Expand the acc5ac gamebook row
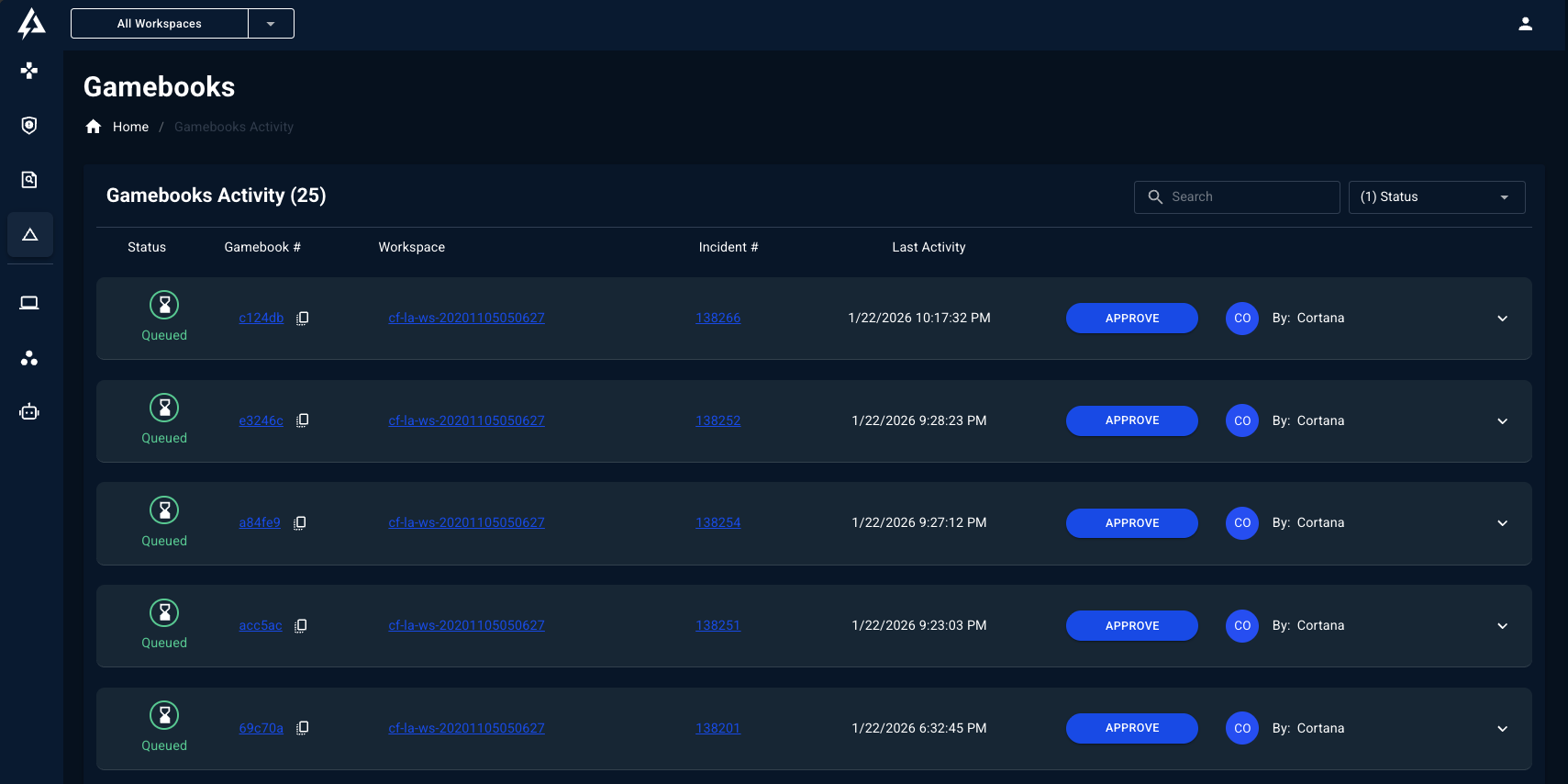 (x=1502, y=626)
